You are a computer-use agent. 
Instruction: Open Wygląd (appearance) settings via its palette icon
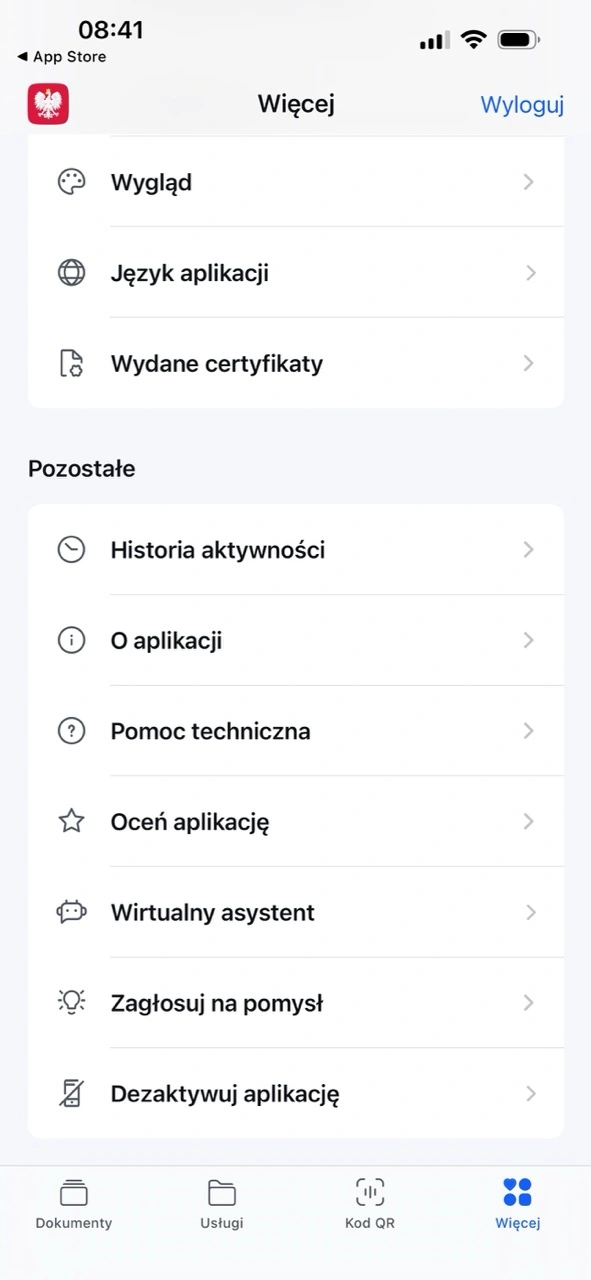71,181
